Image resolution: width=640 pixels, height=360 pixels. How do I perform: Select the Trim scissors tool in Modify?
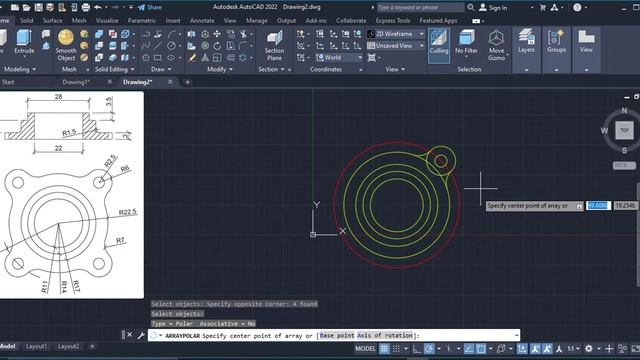pos(244,34)
